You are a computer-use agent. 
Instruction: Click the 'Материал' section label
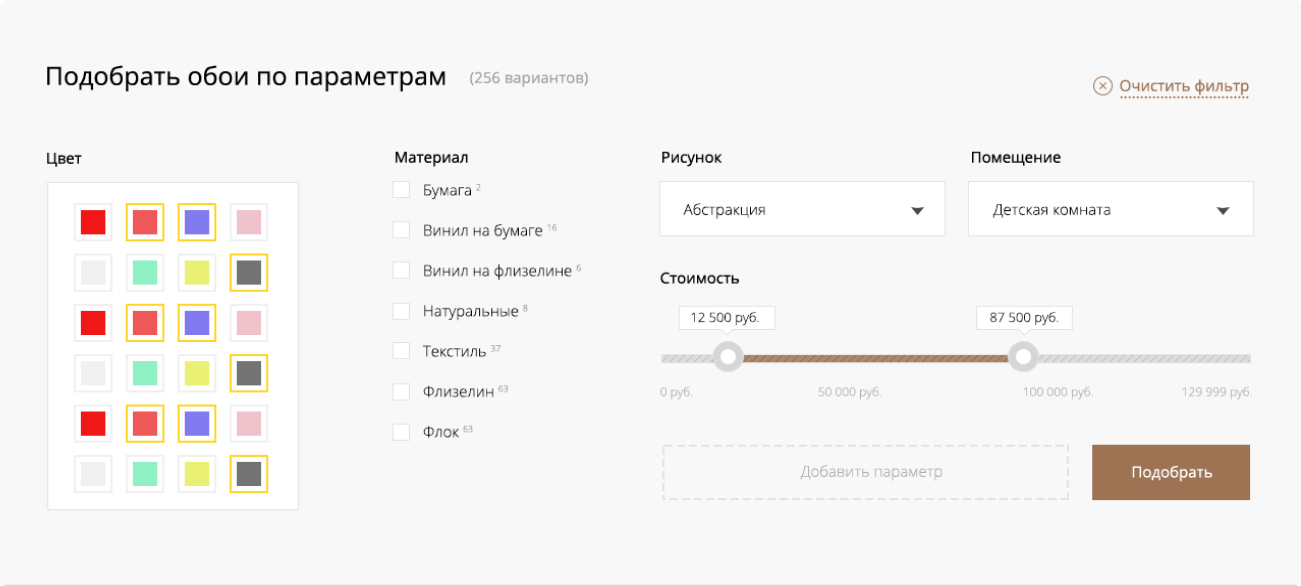tap(431, 157)
